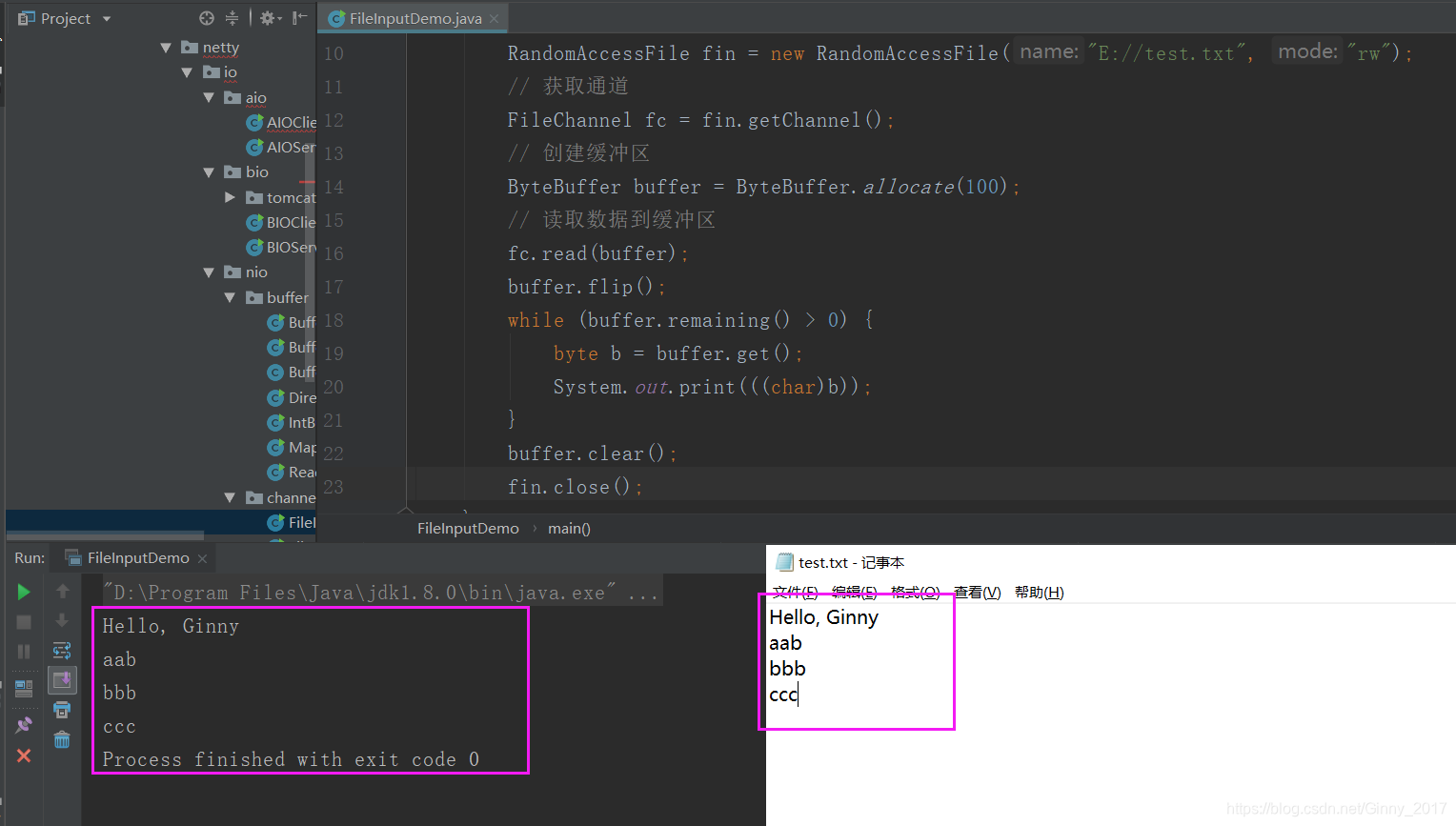This screenshot has height=826, width=1456.
Task: Stop the running application
Action: (23, 621)
